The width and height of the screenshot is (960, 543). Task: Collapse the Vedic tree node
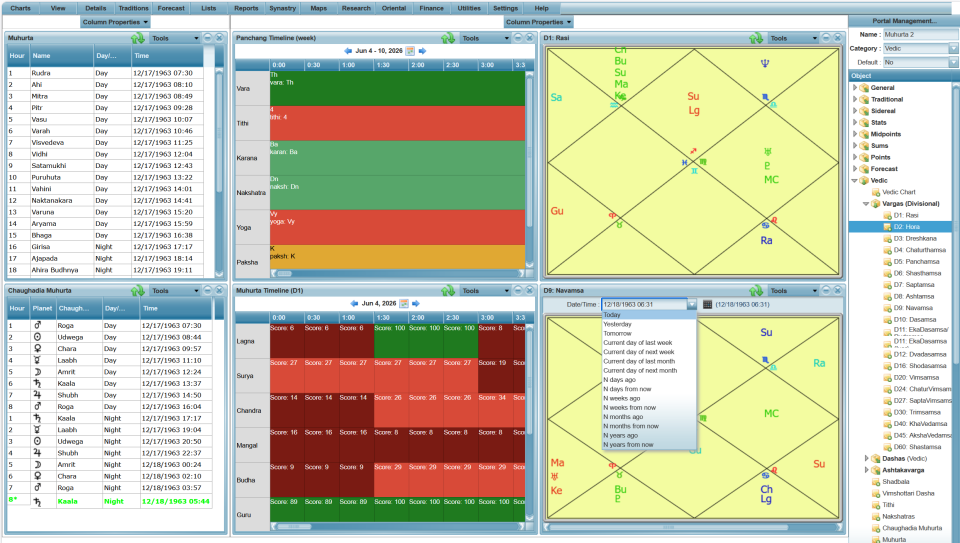[x=855, y=181]
